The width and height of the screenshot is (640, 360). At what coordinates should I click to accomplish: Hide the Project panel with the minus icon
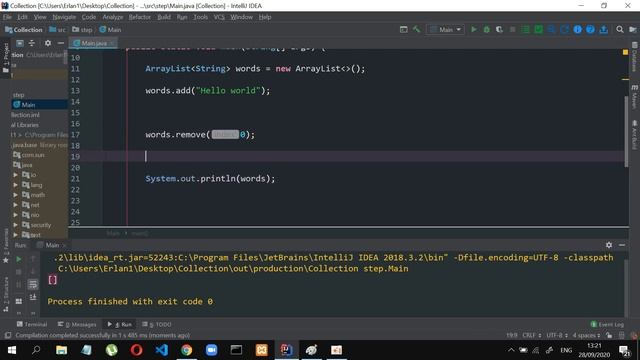tap(61, 43)
